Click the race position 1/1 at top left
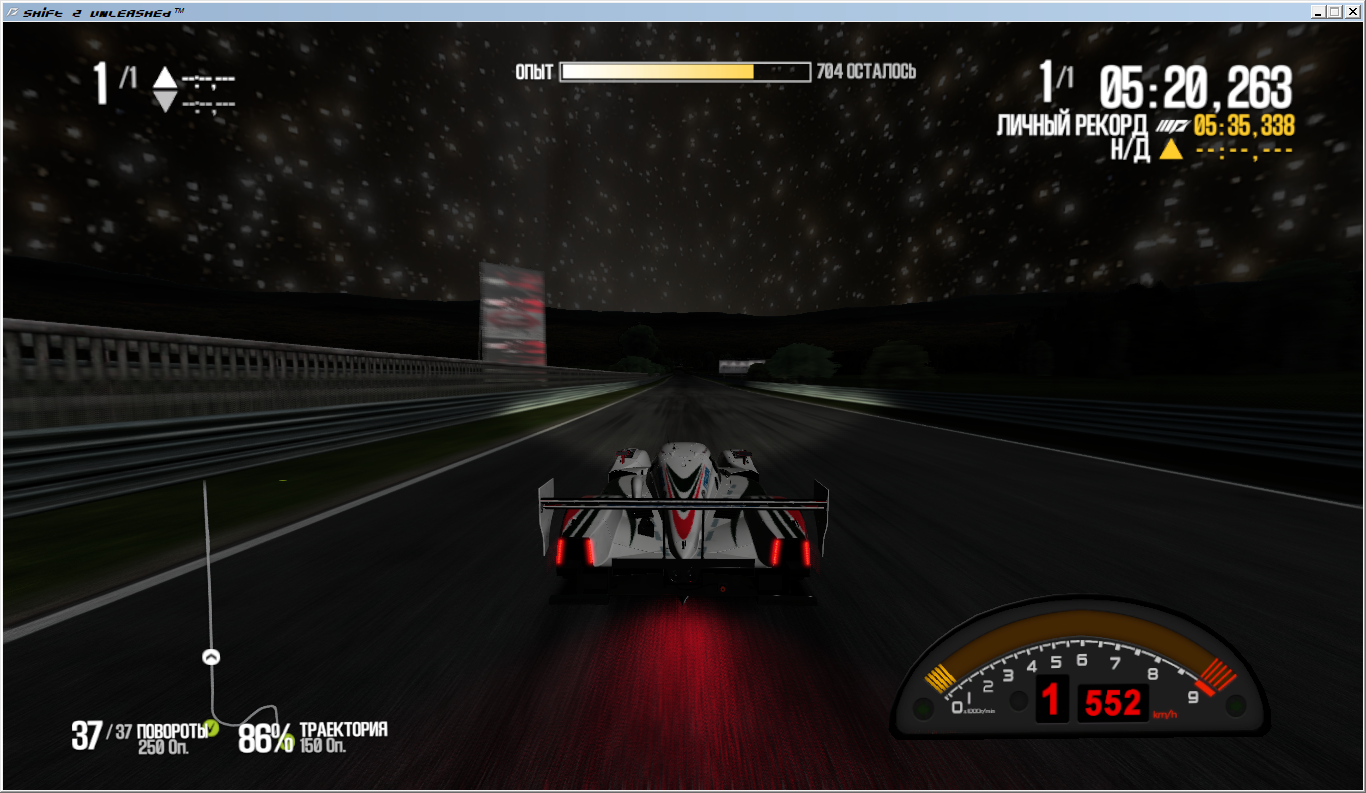 pyautogui.click(x=114, y=83)
